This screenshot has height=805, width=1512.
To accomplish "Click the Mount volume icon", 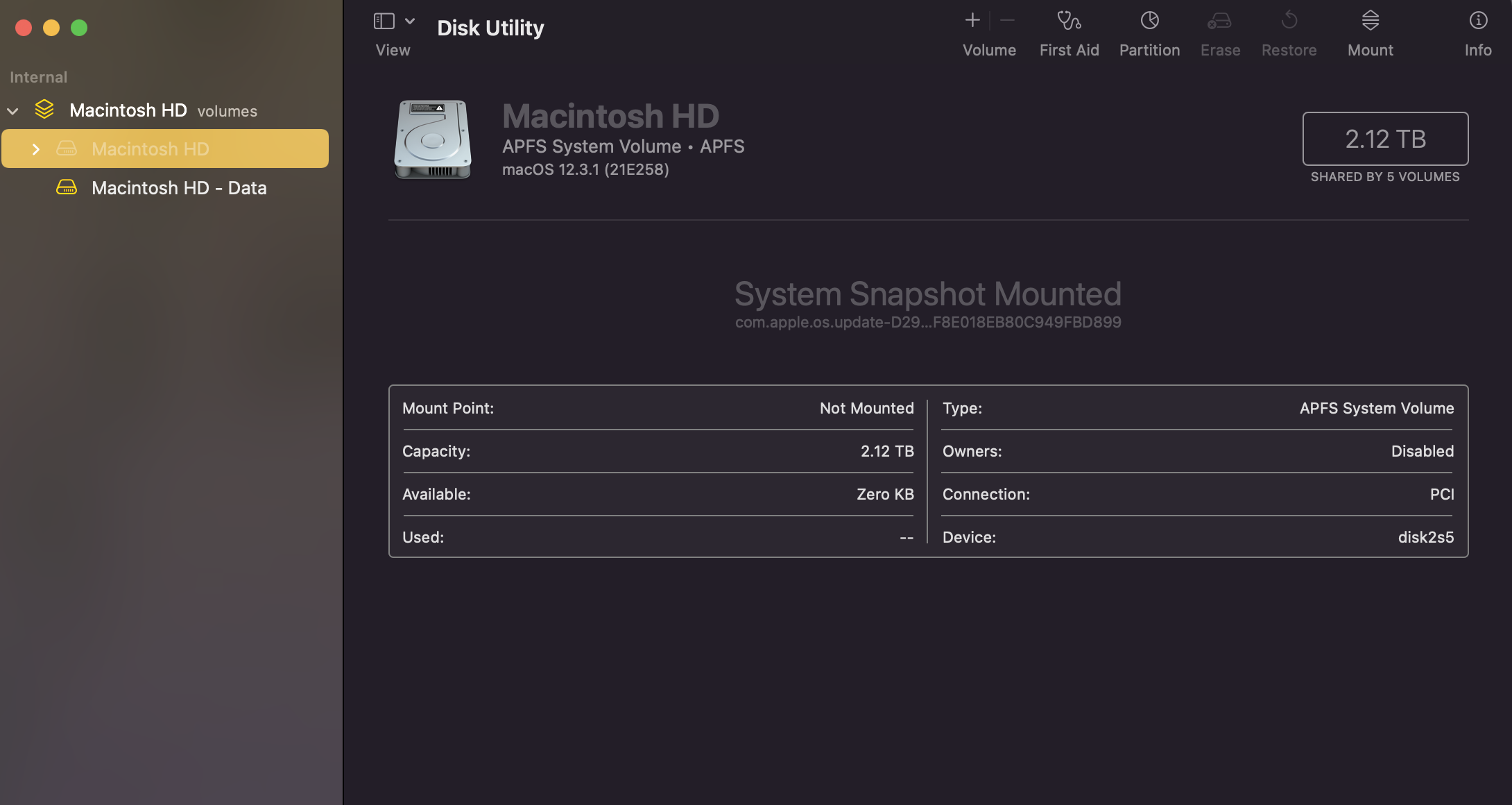I will point(1370,21).
